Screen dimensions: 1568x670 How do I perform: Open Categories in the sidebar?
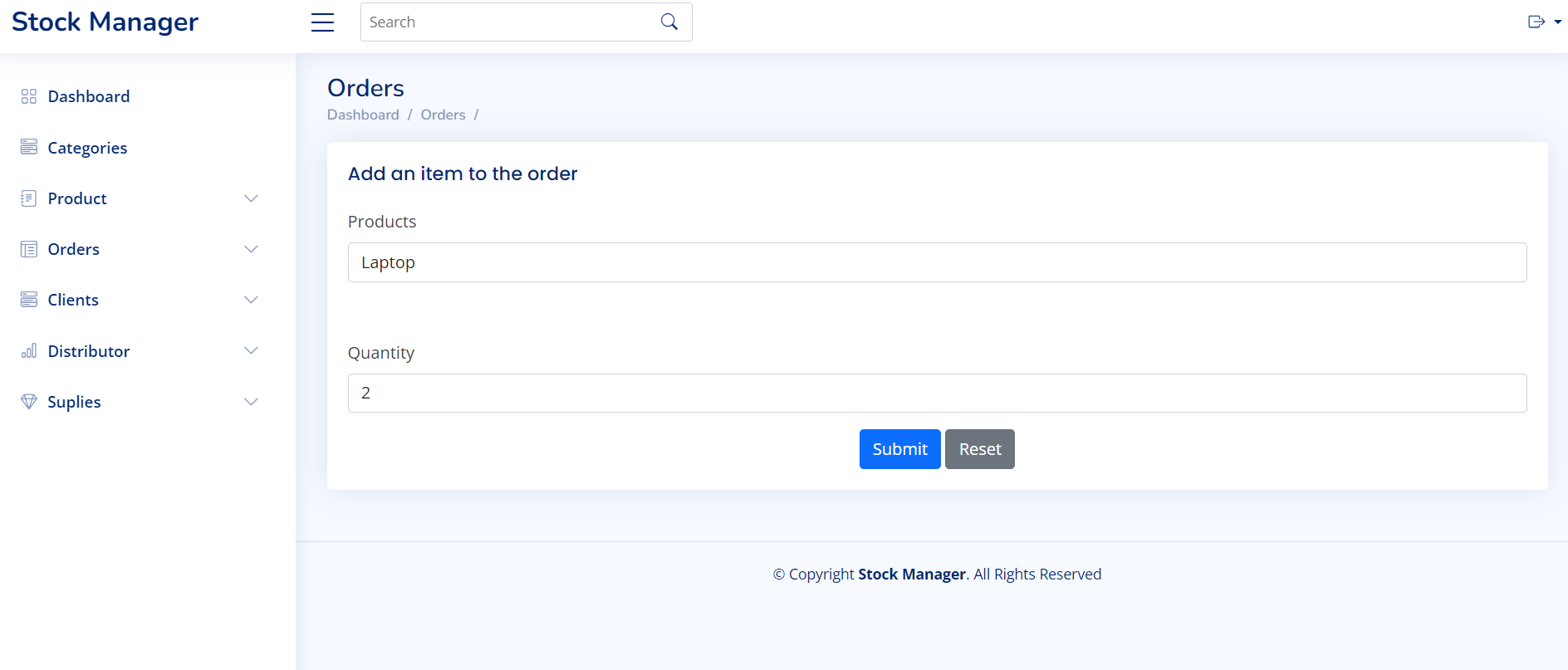pyautogui.click(x=87, y=148)
